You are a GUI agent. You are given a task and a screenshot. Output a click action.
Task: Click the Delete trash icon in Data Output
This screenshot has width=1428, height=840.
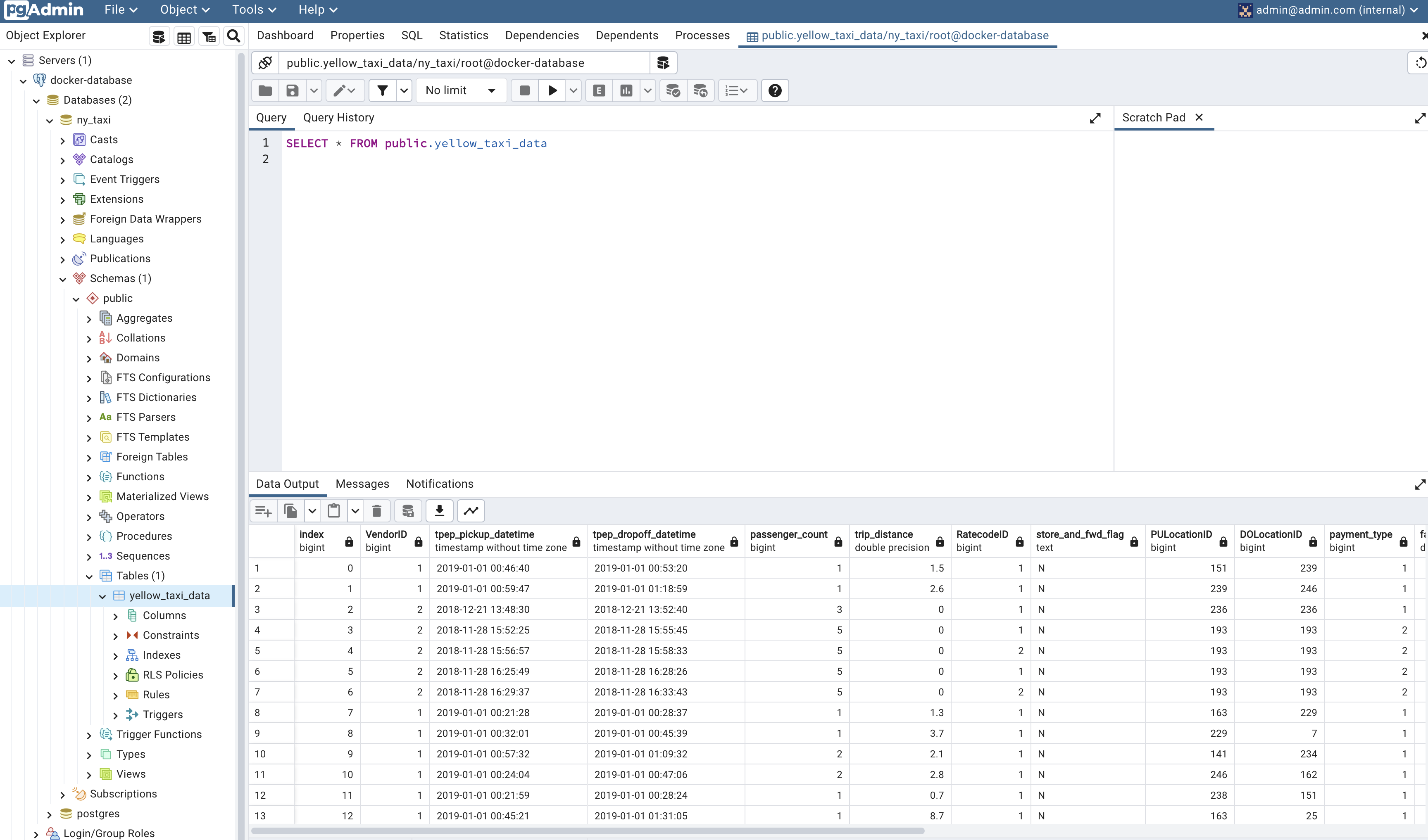point(377,511)
